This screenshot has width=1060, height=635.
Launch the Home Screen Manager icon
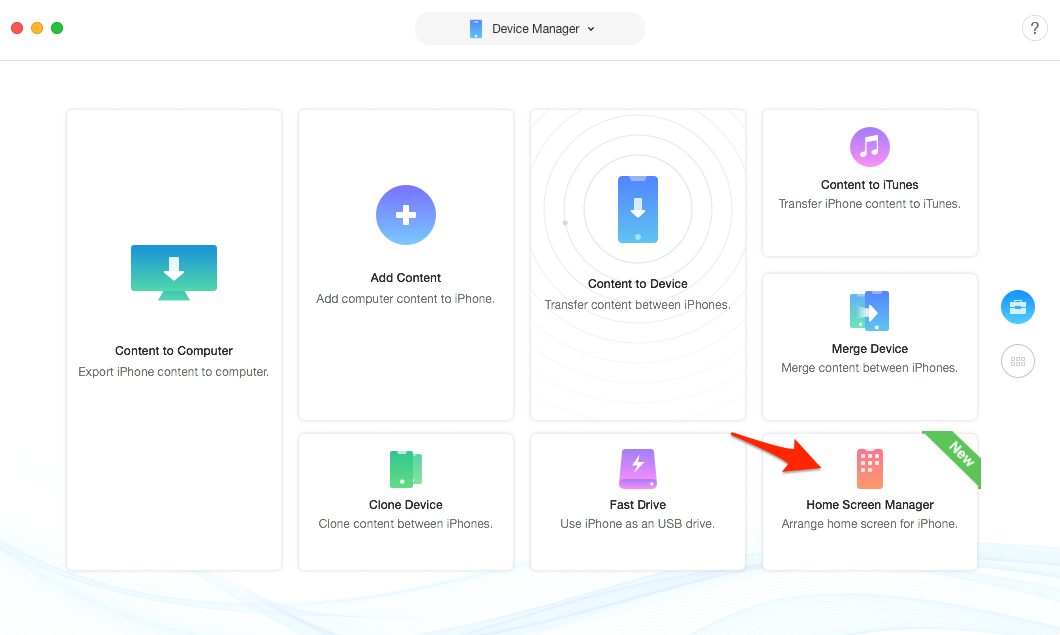pos(869,468)
